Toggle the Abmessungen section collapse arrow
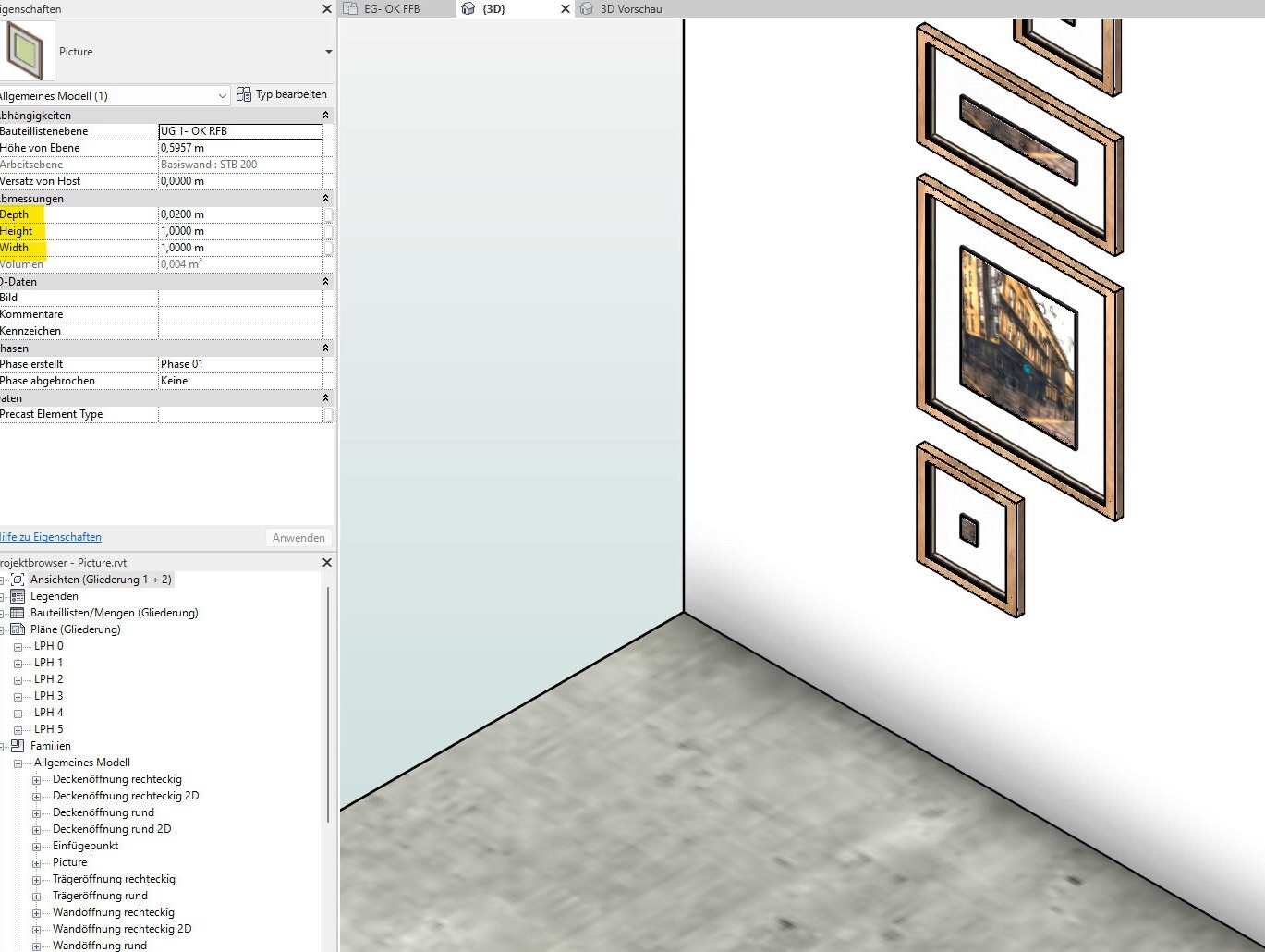The width and height of the screenshot is (1265, 952). [324, 198]
